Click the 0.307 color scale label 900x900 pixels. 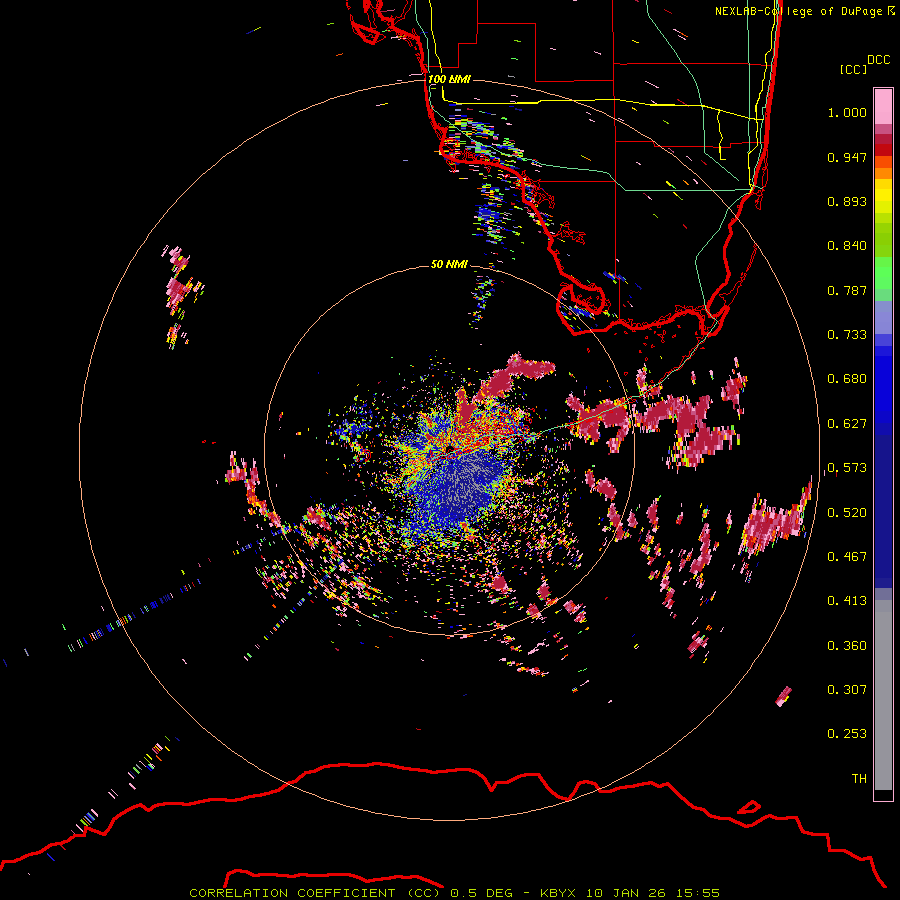click(847, 690)
